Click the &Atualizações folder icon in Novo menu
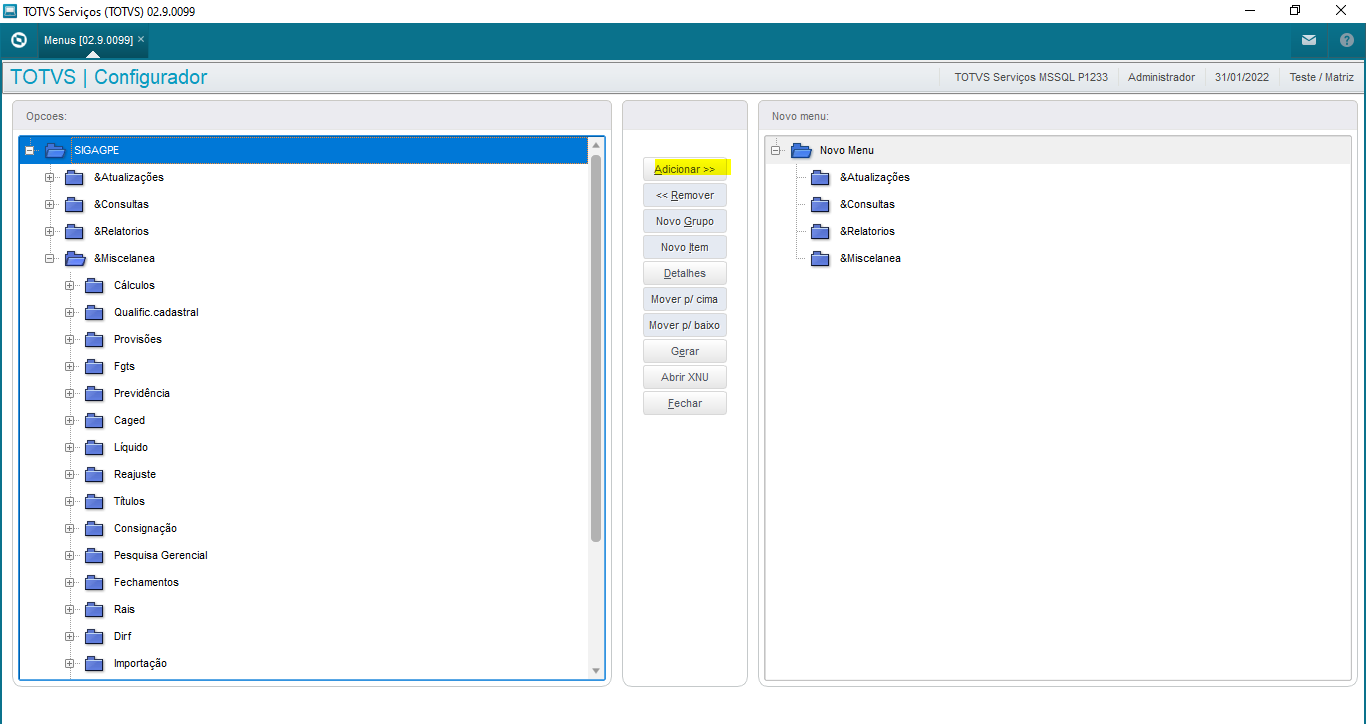This screenshot has height=724, width=1366. pyautogui.click(x=821, y=177)
